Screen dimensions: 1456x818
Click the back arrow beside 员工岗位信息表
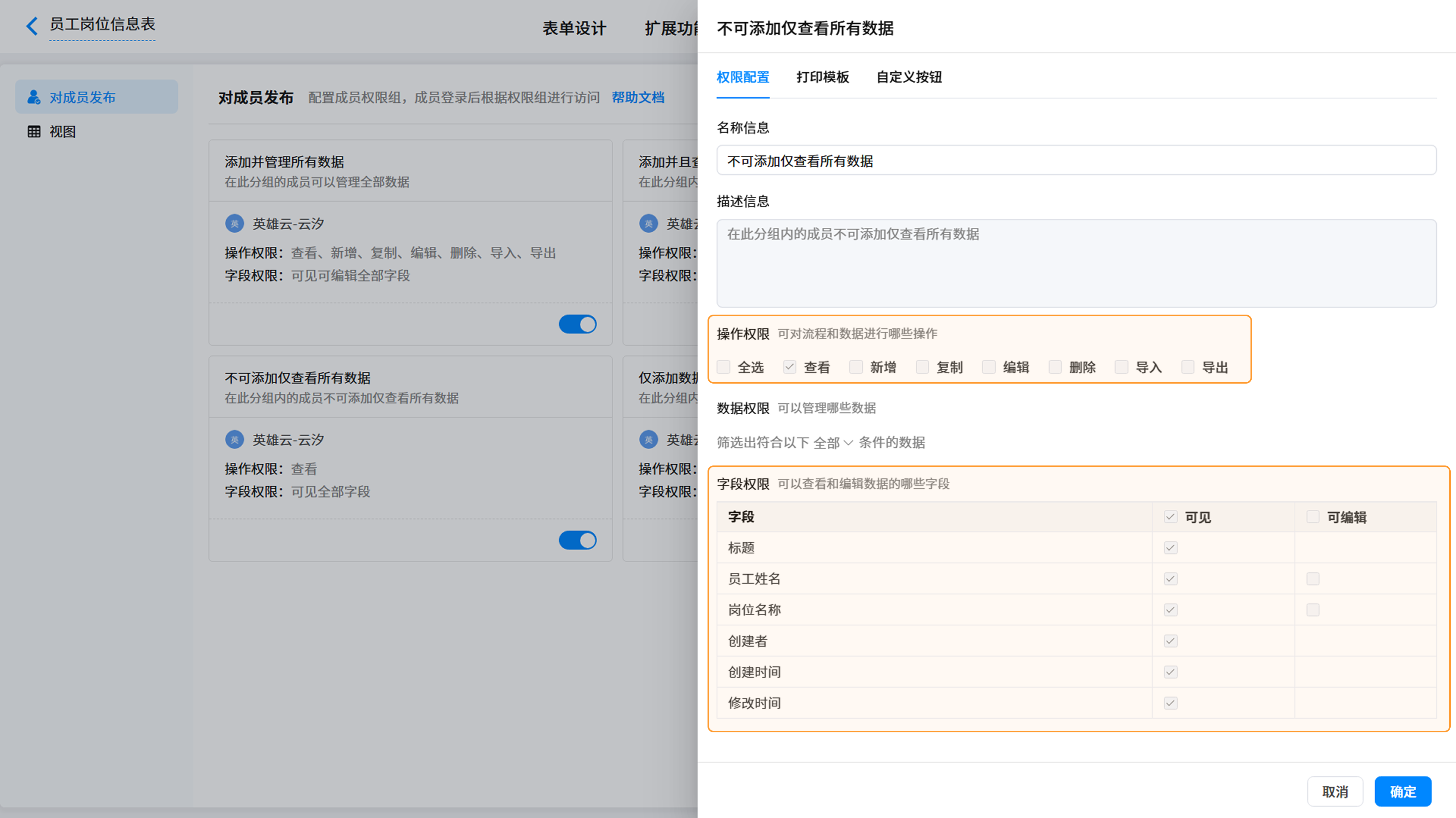coord(31,25)
